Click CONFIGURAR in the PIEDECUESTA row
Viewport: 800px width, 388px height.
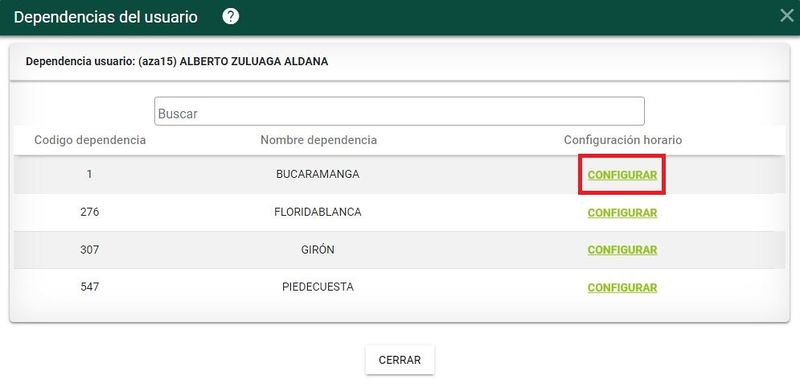[622, 288]
